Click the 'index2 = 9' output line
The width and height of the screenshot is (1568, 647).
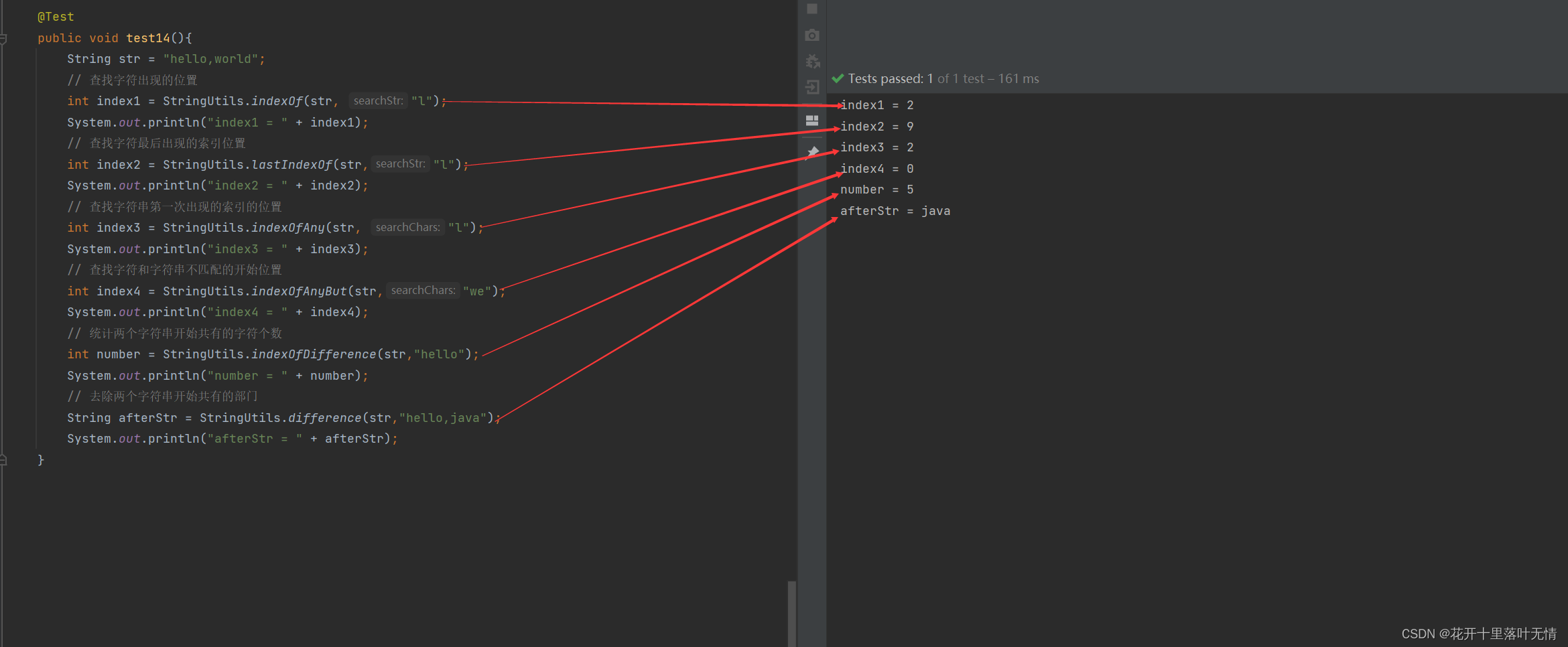point(877,127)
